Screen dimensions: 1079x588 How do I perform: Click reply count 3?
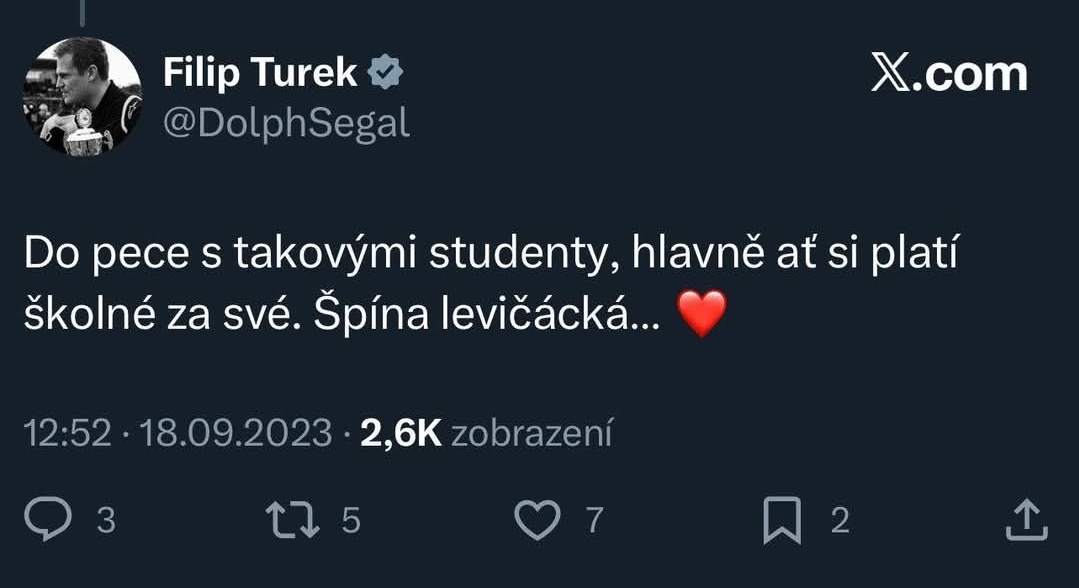pyautogui.click(x=106, y=520)
